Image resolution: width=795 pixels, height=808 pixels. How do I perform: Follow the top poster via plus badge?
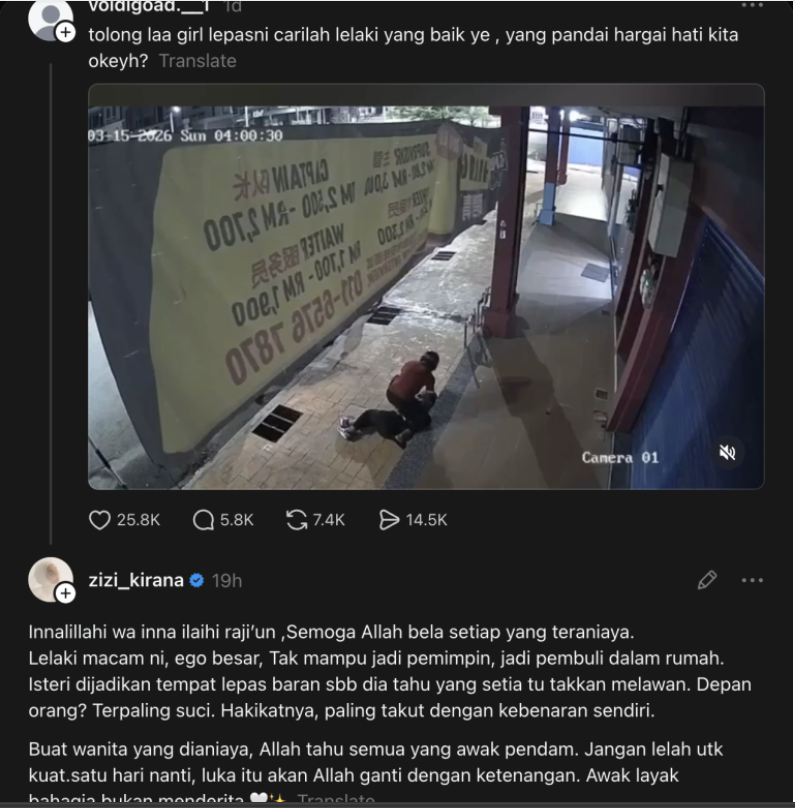click(65, 32)
